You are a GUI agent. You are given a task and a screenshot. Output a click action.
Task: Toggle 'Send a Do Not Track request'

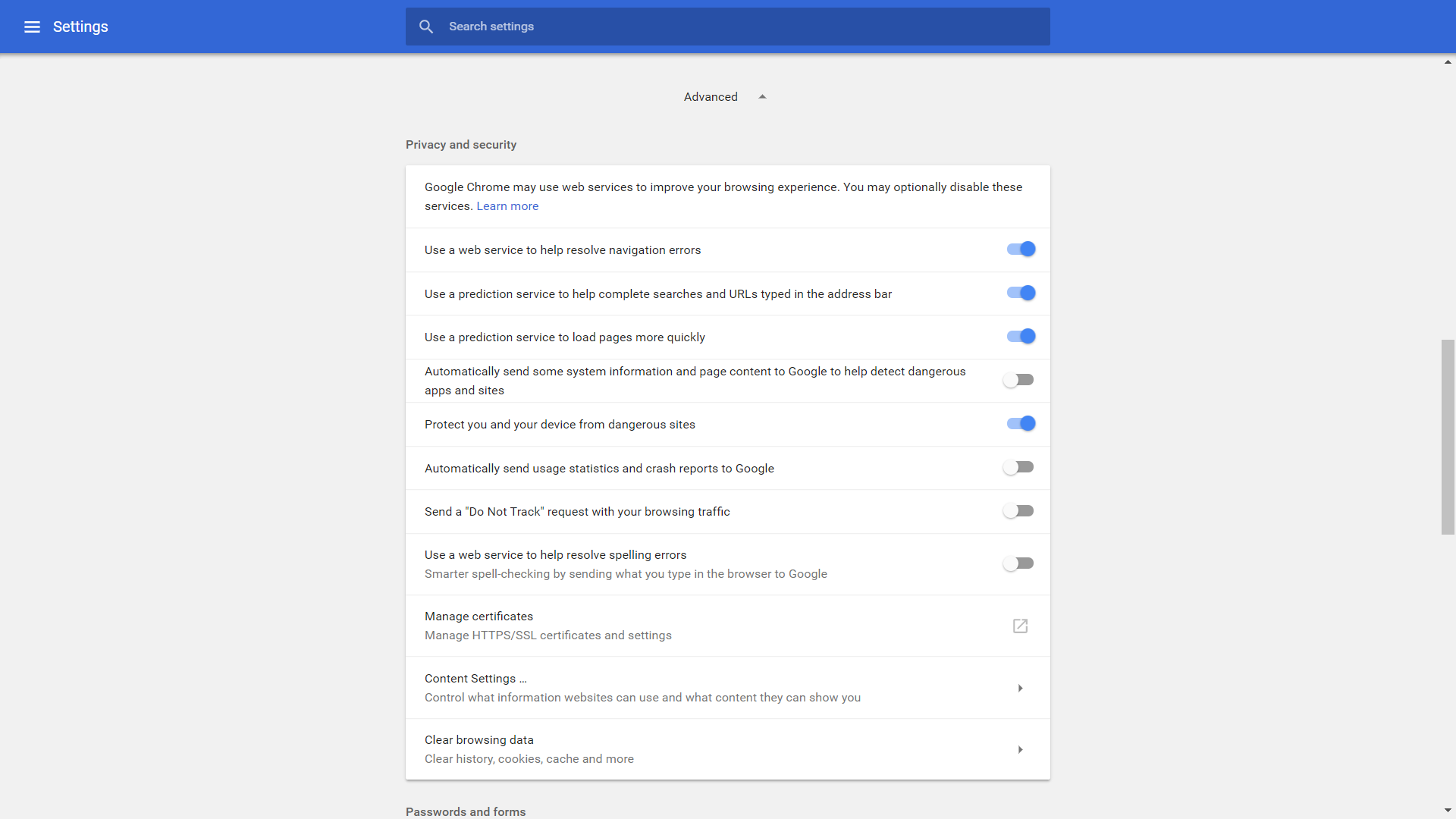[x=1018, y=510]
